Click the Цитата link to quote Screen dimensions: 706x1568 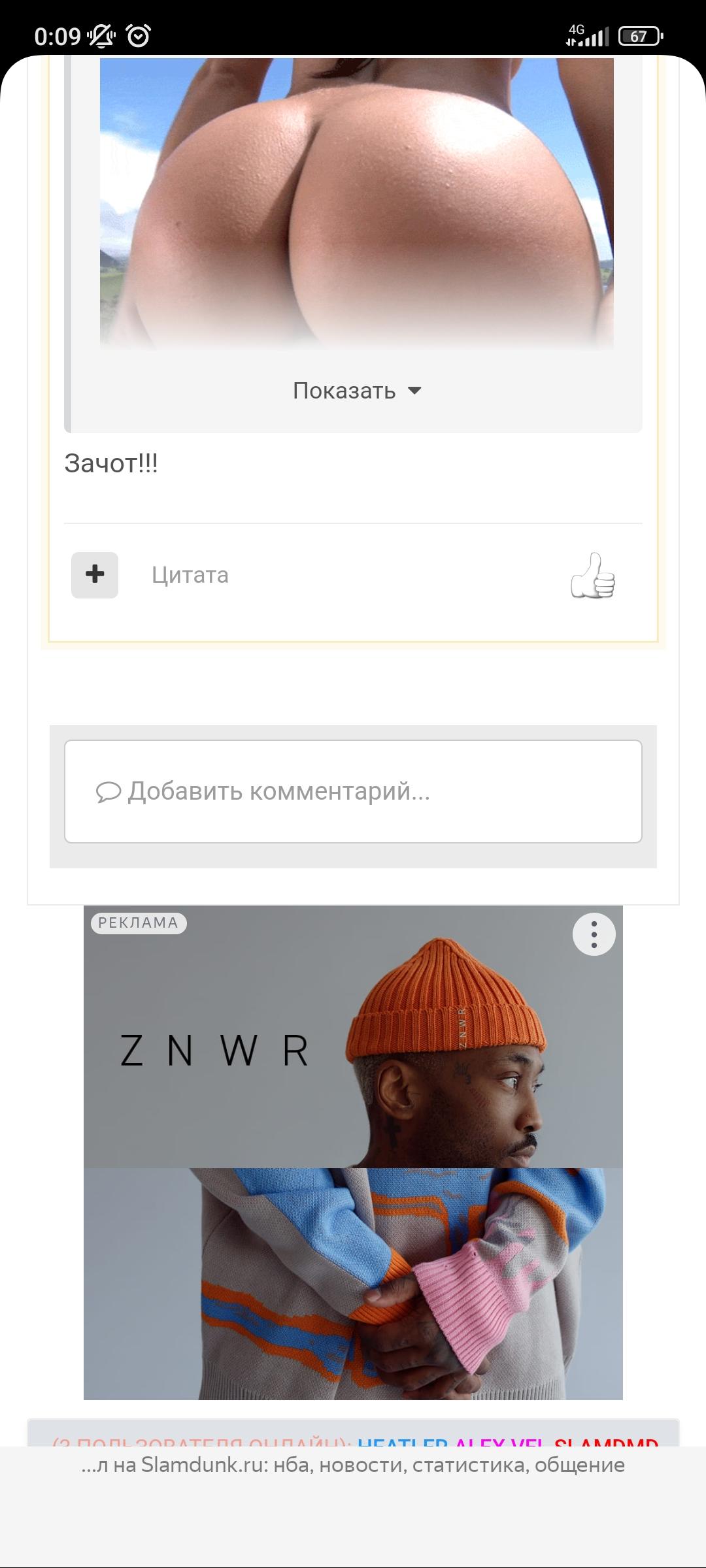coord(190,575)
